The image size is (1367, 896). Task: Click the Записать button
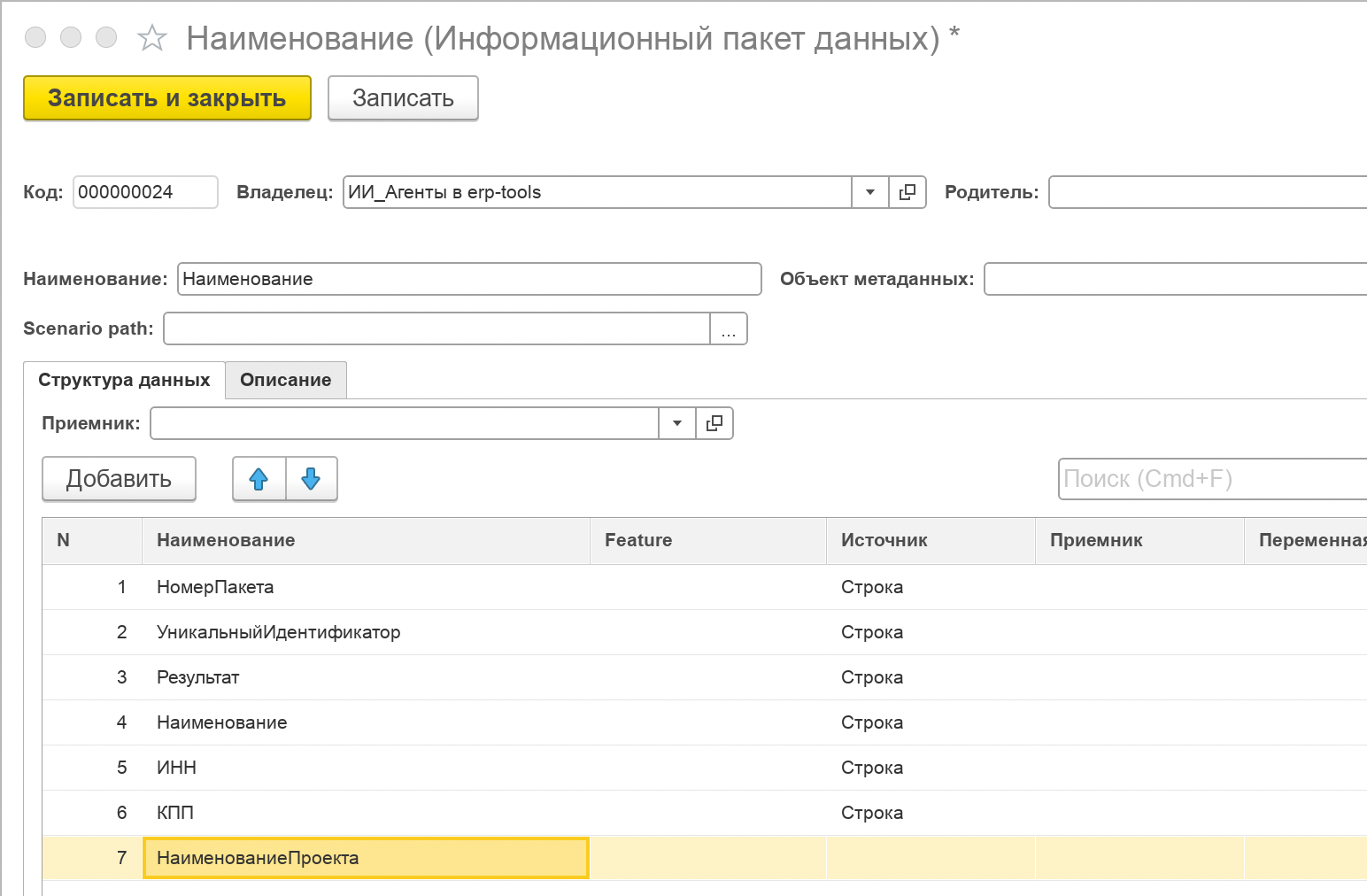(x=403, y=97)
